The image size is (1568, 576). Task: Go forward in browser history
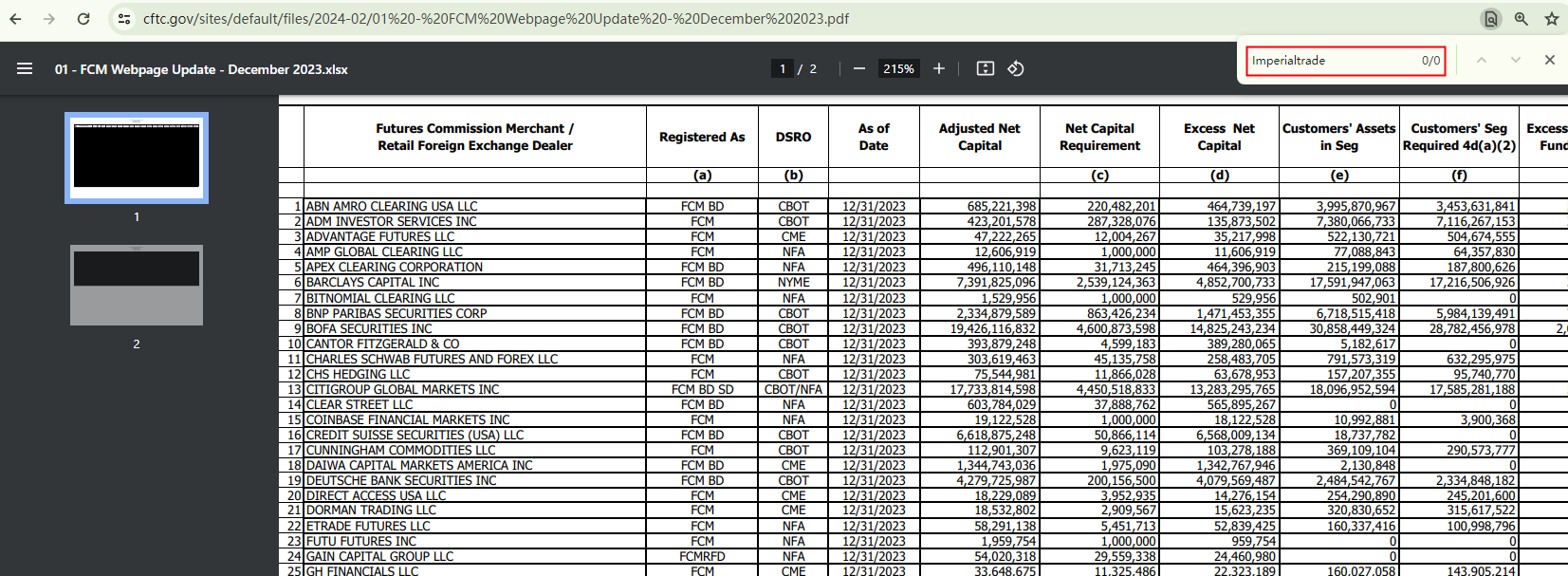coord(49,19)
